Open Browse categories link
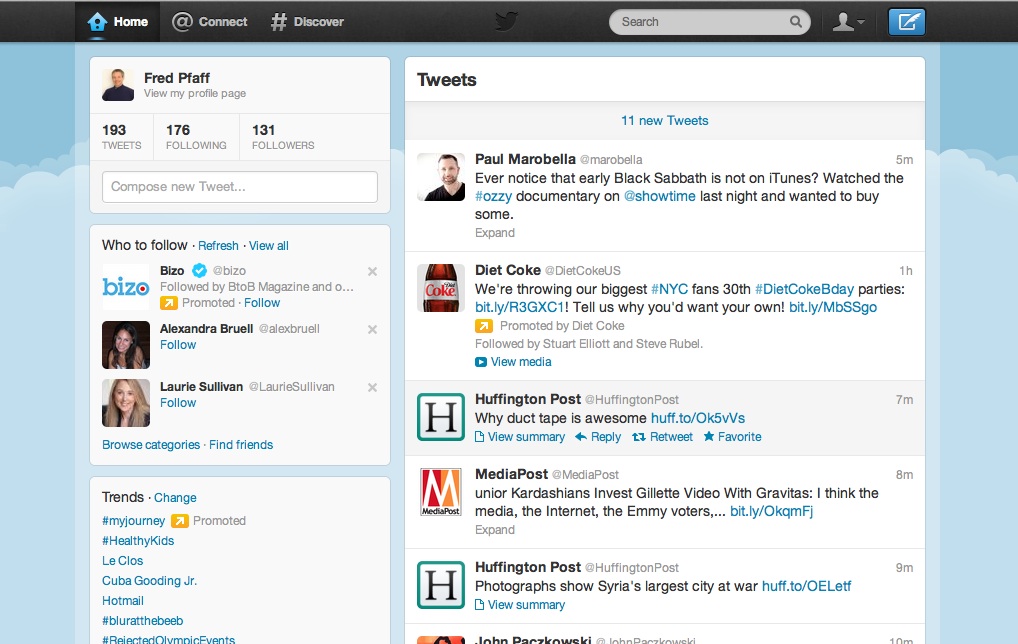Screen dimensions: 1018x644 151,445
